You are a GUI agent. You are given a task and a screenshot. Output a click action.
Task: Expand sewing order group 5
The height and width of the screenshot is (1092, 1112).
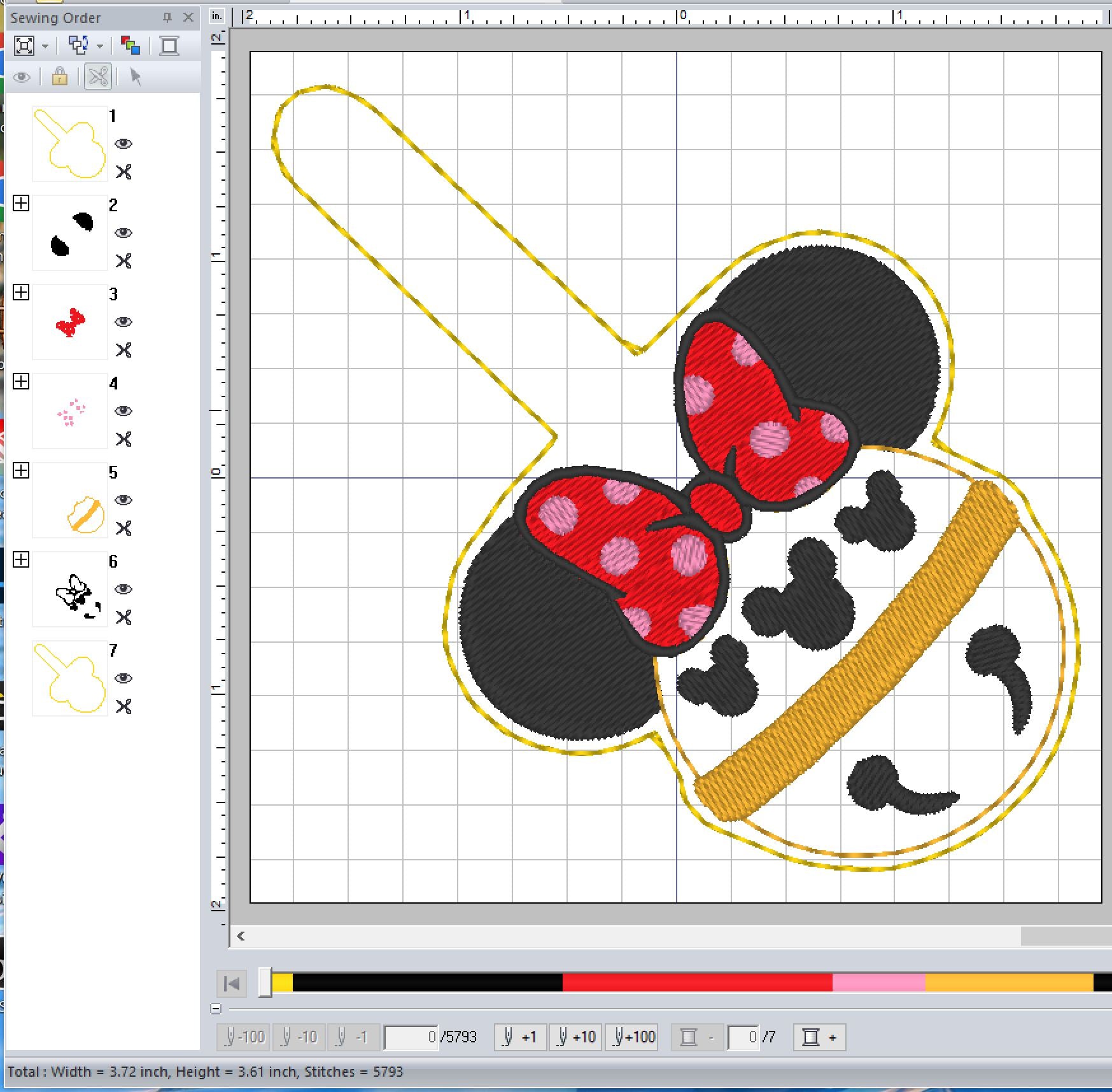(x=21, y=471)
